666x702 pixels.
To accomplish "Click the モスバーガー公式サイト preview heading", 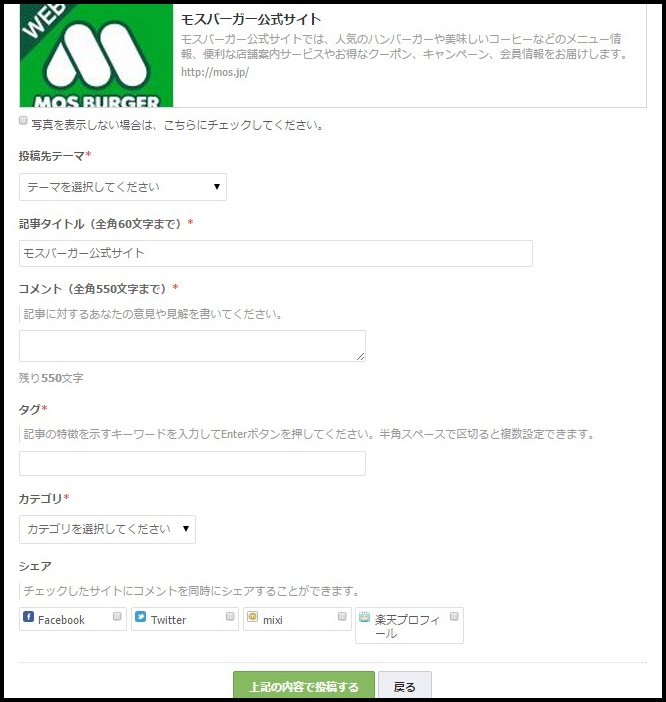I will pos(251,19).
